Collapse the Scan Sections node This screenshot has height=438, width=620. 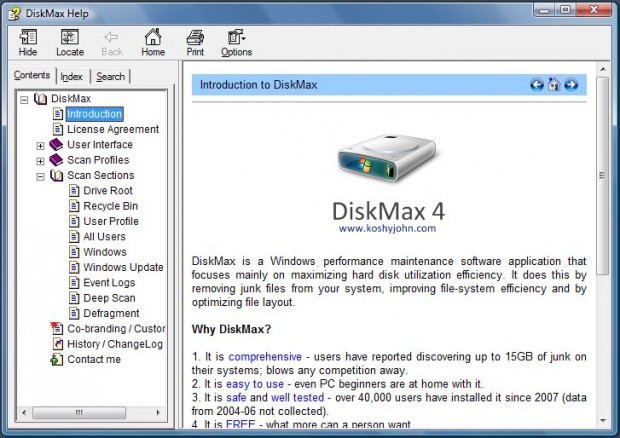click(40, 177)
